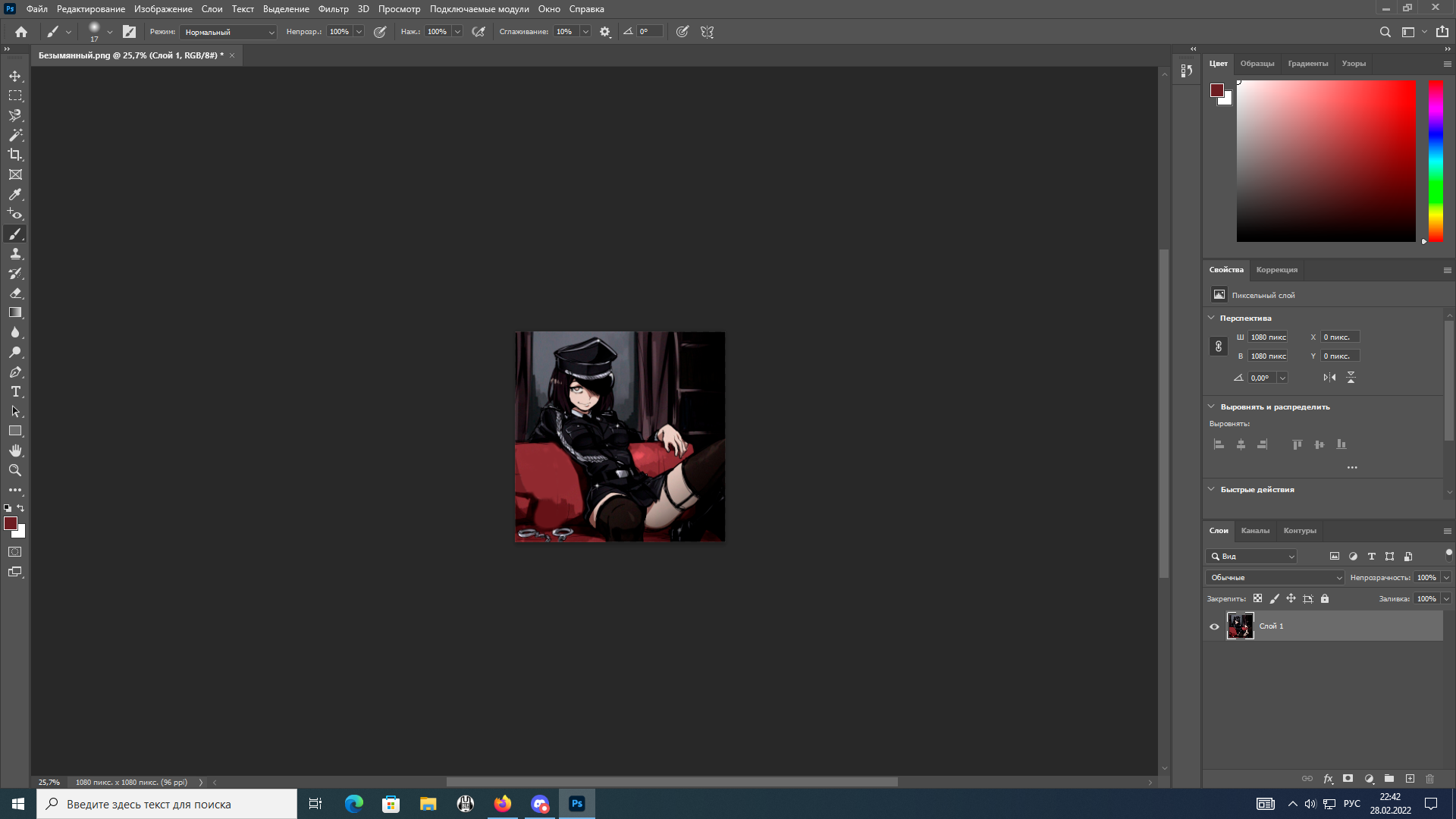The width and height of the screenshot is (1456, 819).
Task: Toggle lock all for the layer
Action: click(1325, 598)
